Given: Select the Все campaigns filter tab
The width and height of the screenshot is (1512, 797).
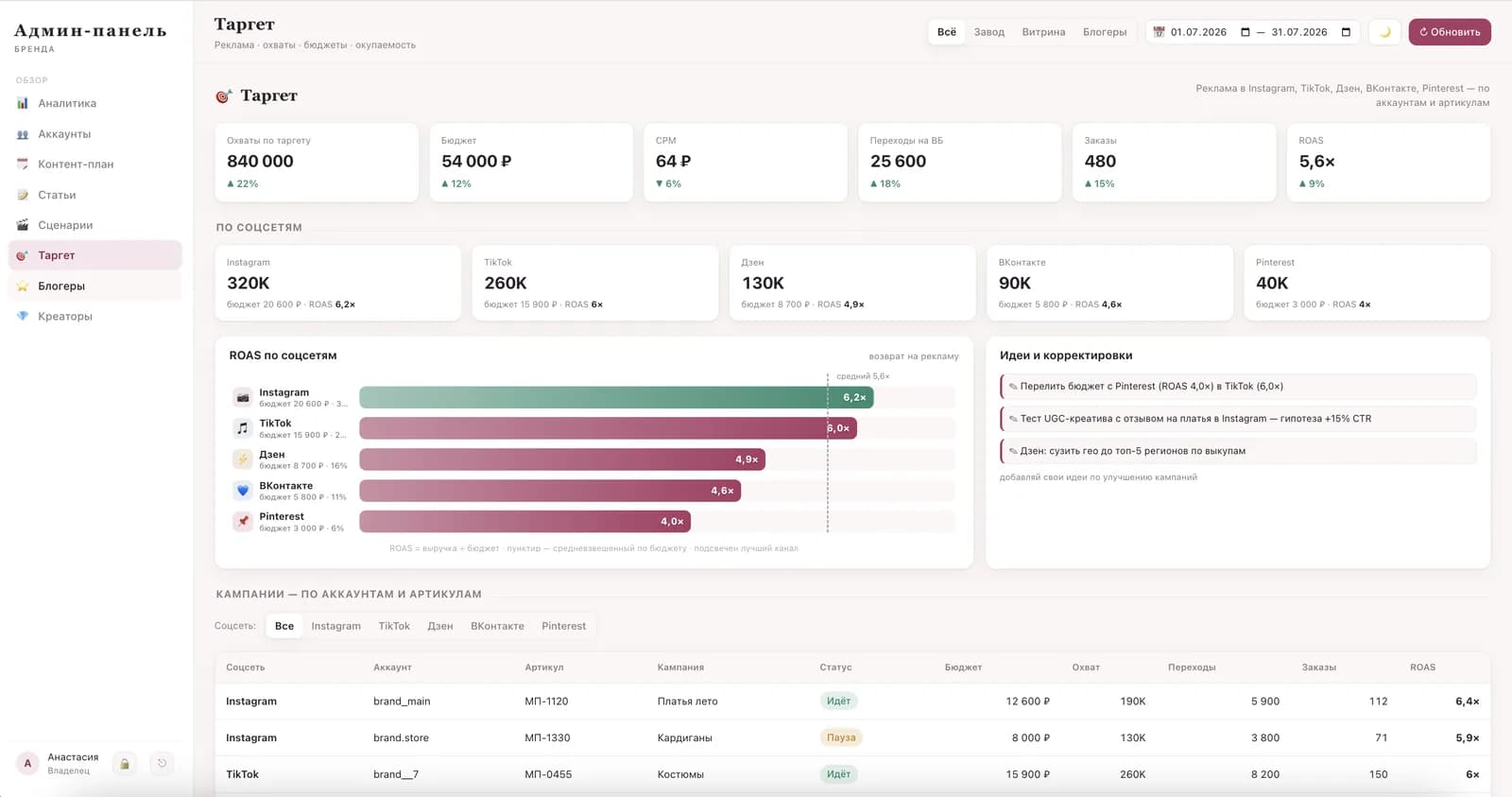Looking at the screenshot, I should coord(284,626).
